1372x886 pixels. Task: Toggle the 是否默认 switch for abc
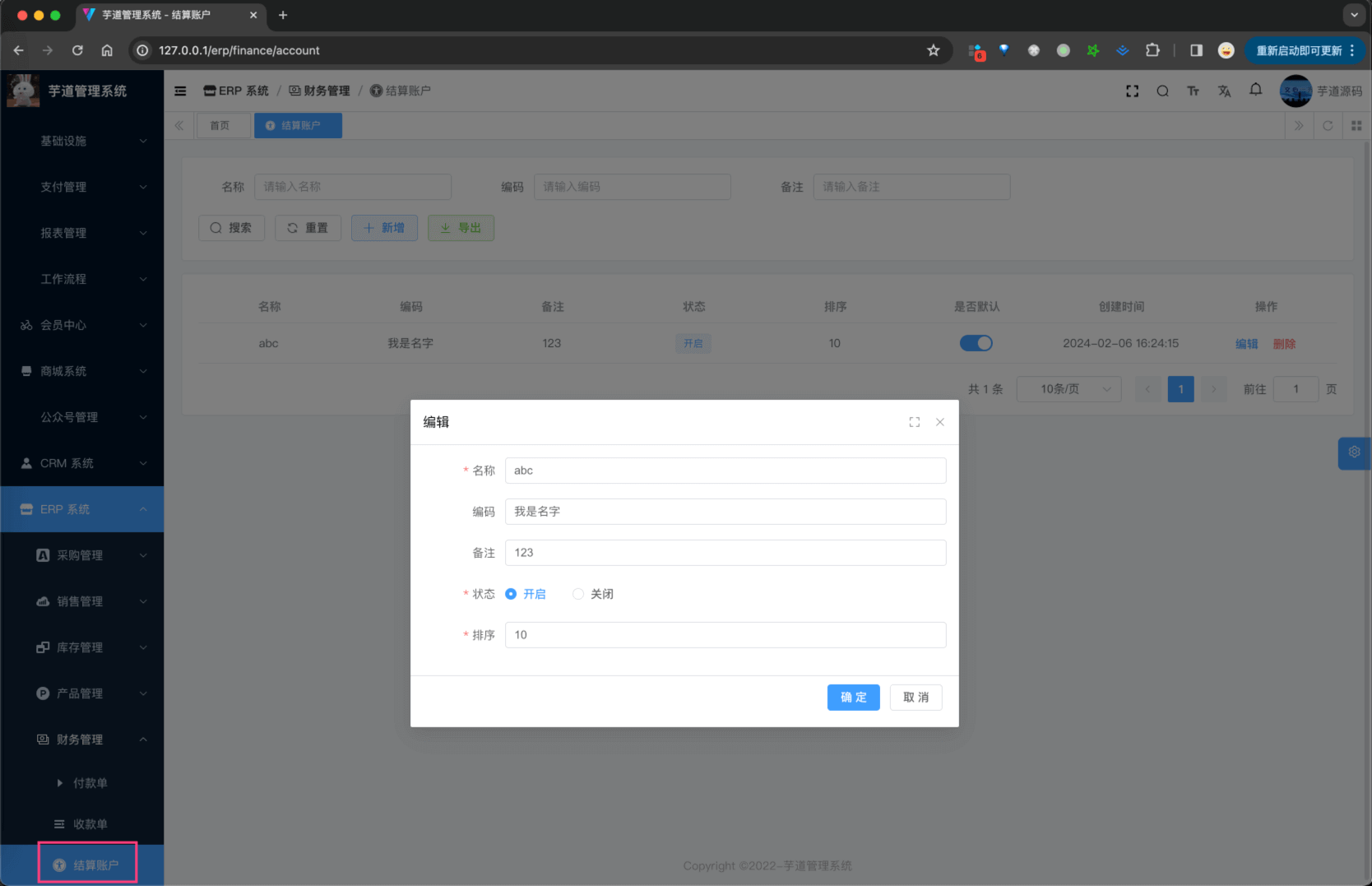coord(976,343)
